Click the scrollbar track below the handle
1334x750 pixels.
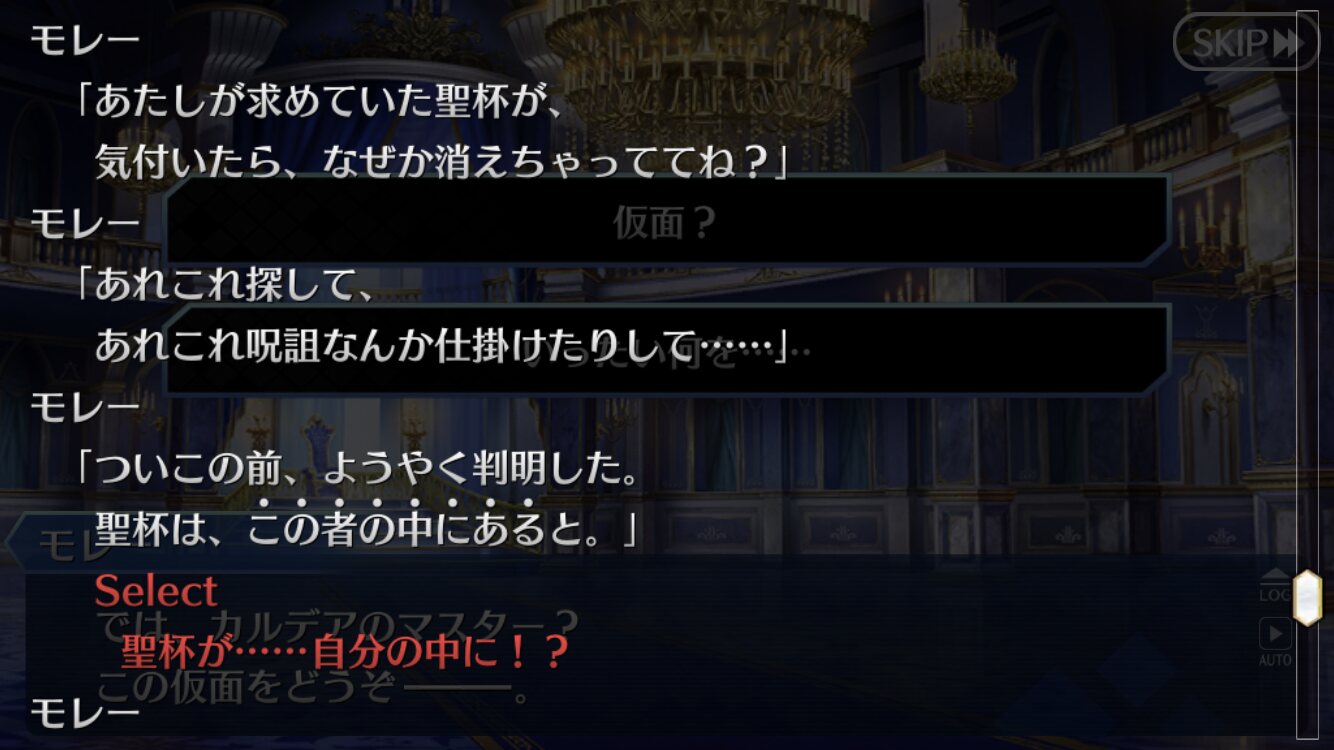pos(1307,682)
